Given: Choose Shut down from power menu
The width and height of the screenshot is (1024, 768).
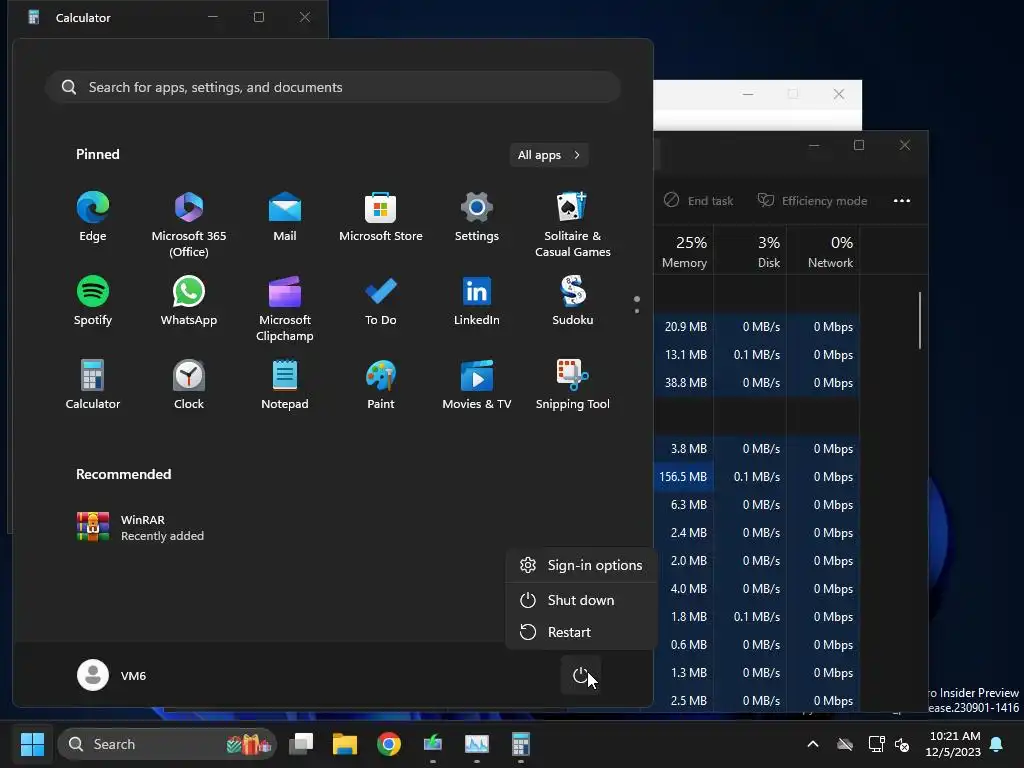Looking at the screenshot, I should click(581, 600).
